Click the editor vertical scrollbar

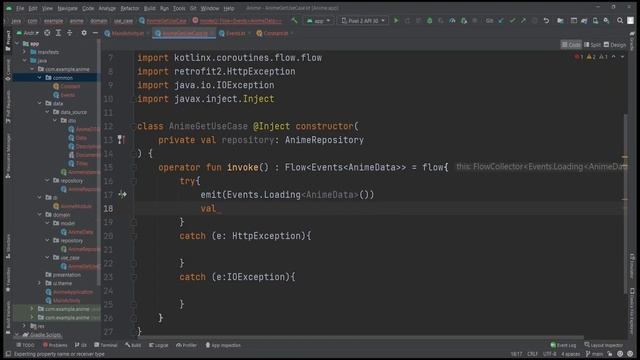625,203
